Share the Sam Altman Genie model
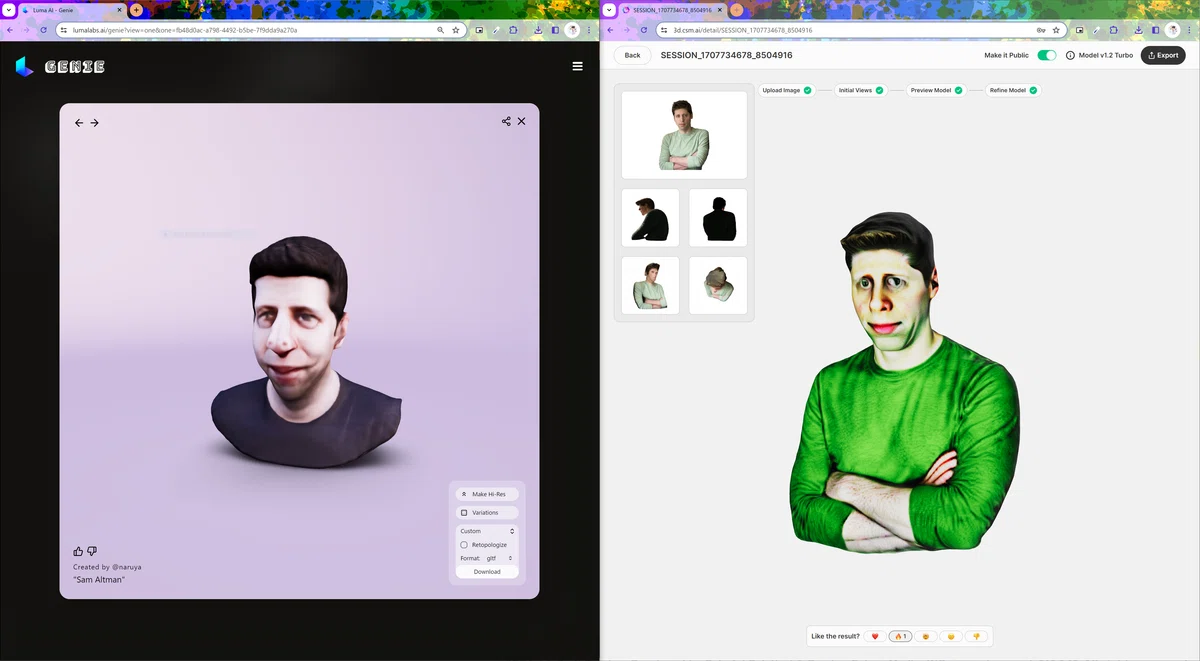Screen dimensions: 1200x661 pyautogui.click(x=506, y=121)
